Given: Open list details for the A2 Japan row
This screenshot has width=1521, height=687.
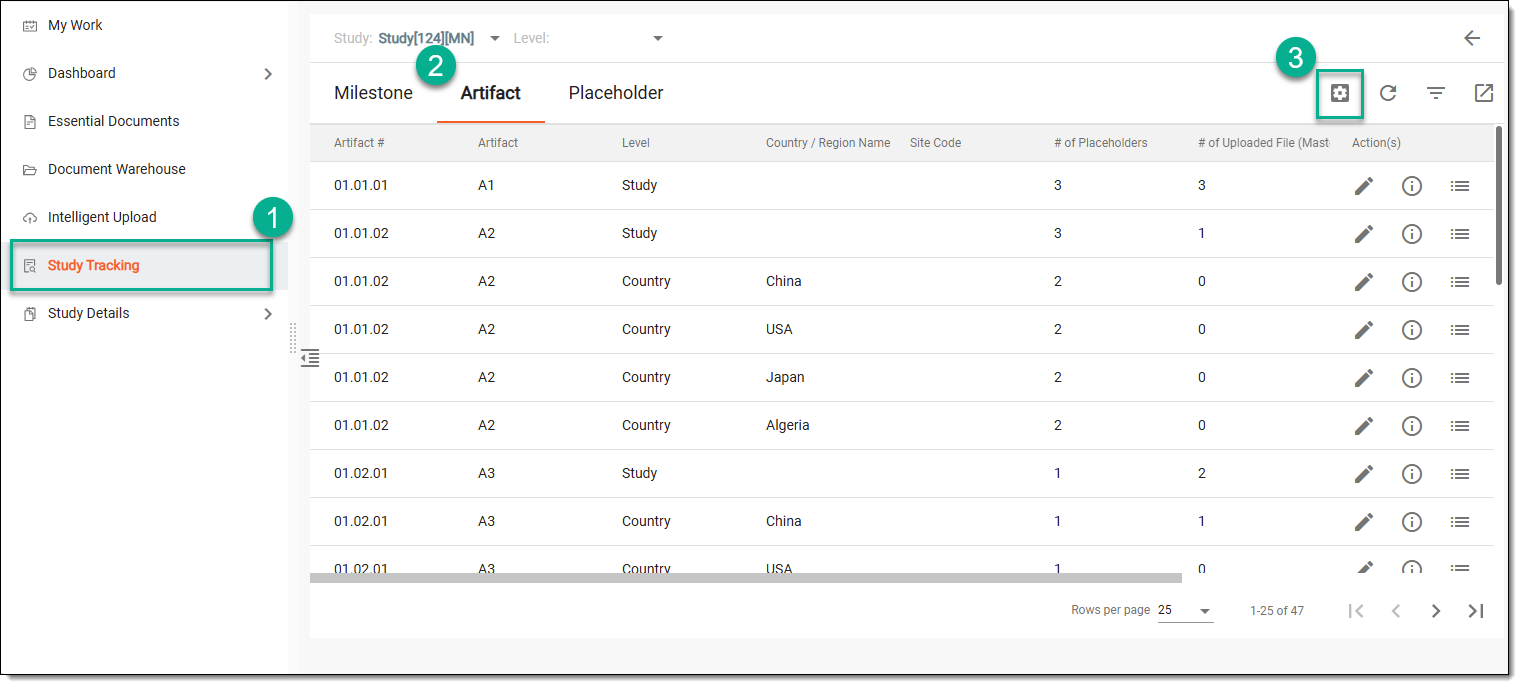Looking at the screenshot, I should click(x=1460, y=378).
